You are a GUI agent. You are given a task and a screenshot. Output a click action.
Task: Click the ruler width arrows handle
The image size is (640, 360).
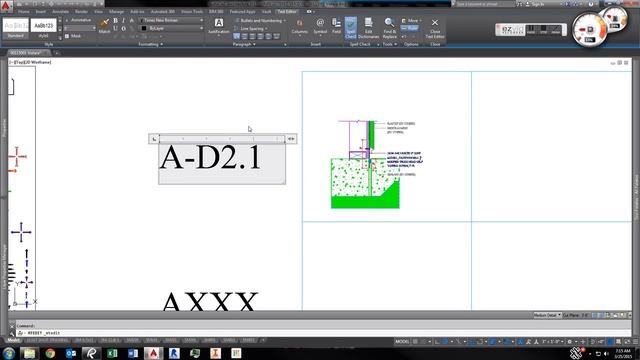pyautogui.click(x=291, y=139)
